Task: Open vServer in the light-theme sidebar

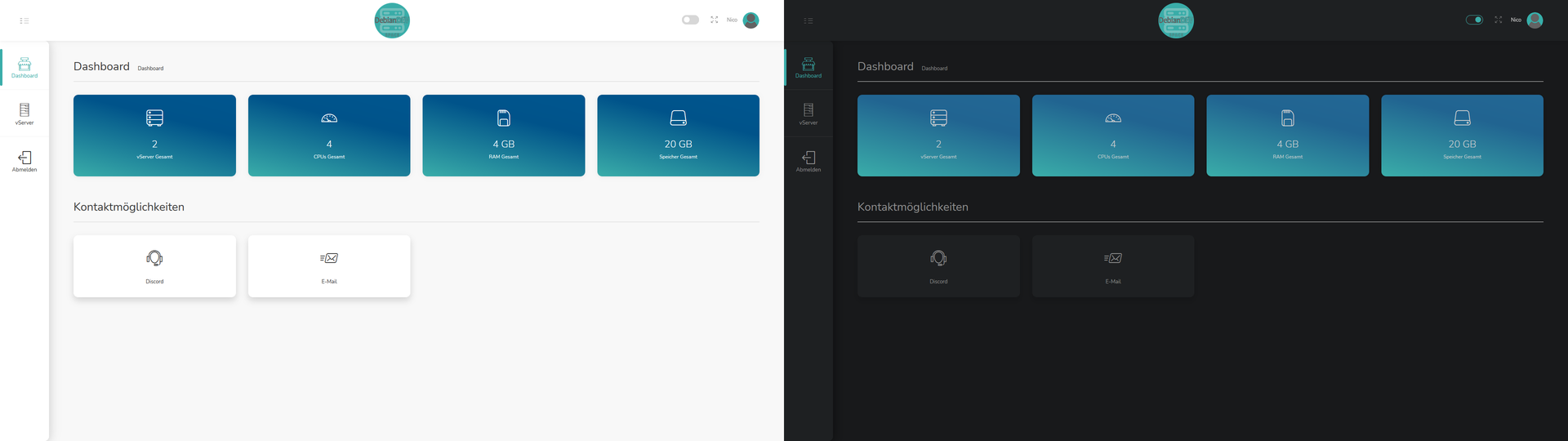Action: (x=24, y=114)
